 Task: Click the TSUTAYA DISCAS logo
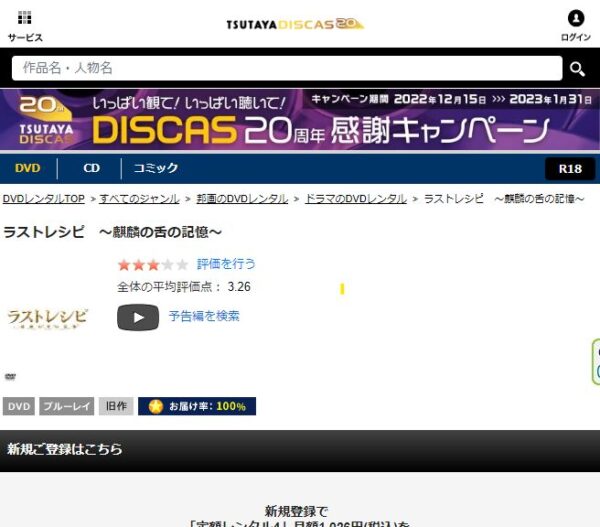tap(294, 23)
